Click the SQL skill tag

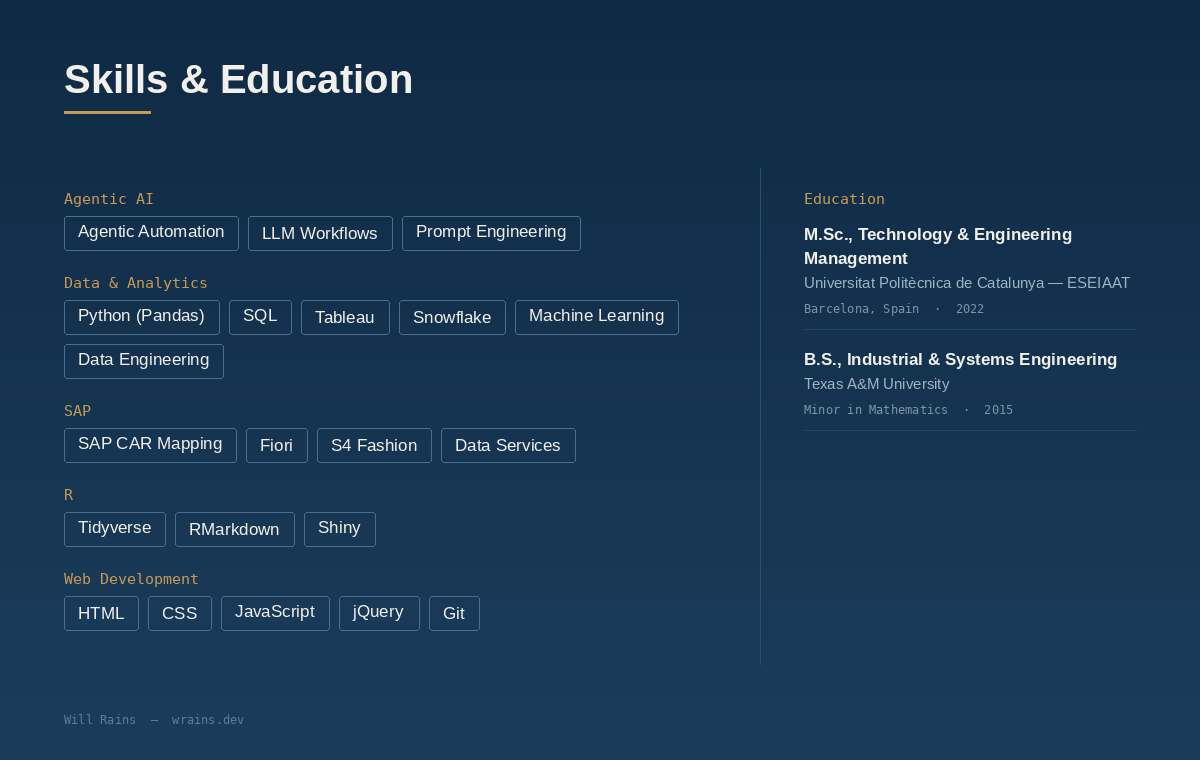click(x=260, y=317)
